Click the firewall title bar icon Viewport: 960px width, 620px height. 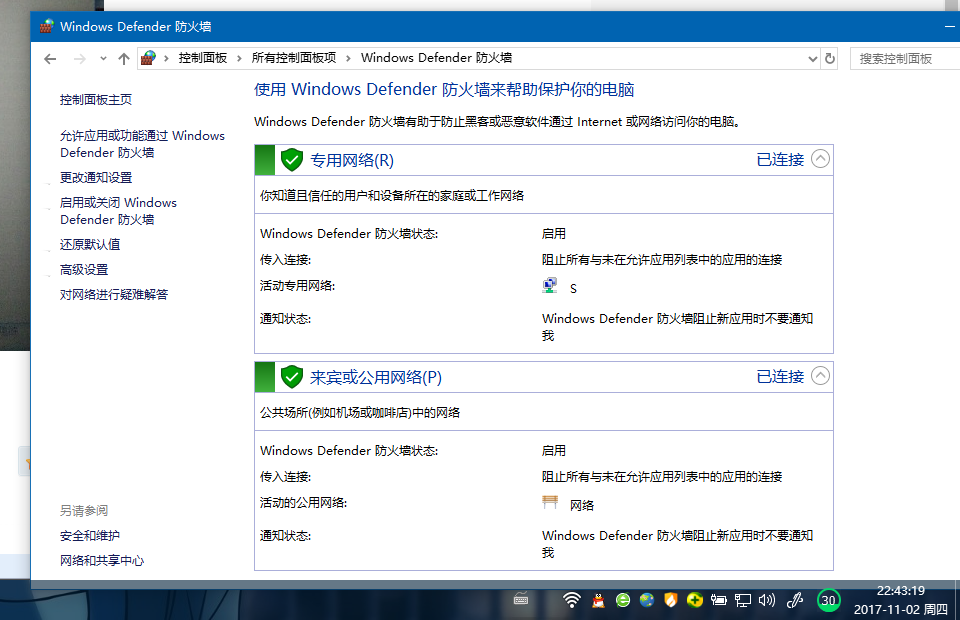pos(47,26)
